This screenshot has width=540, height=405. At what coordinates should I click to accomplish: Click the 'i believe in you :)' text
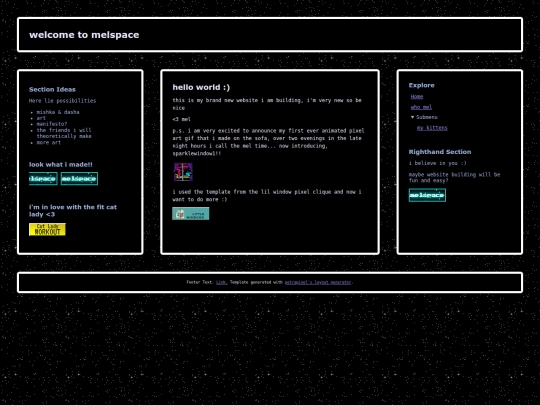[438, 163]
